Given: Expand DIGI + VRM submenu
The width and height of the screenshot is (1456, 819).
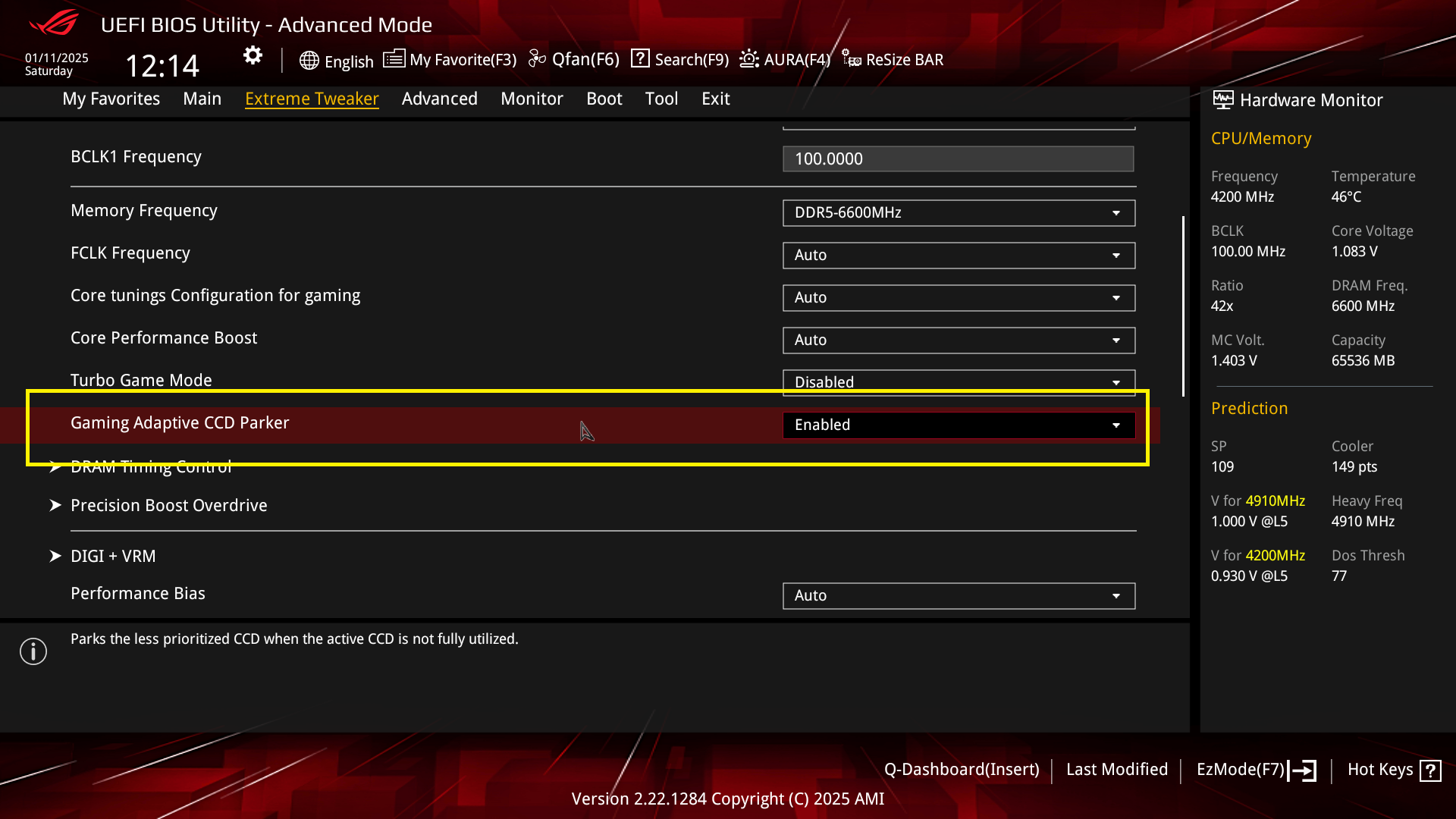Looking at the screenshot, I should pyautogui.click(x=113, y=556).
